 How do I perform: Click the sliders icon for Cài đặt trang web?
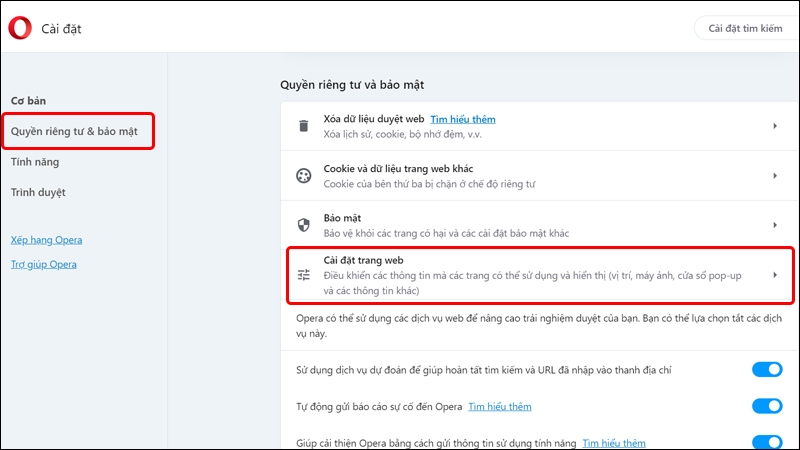pyautogui.click(x=304, y=275)
